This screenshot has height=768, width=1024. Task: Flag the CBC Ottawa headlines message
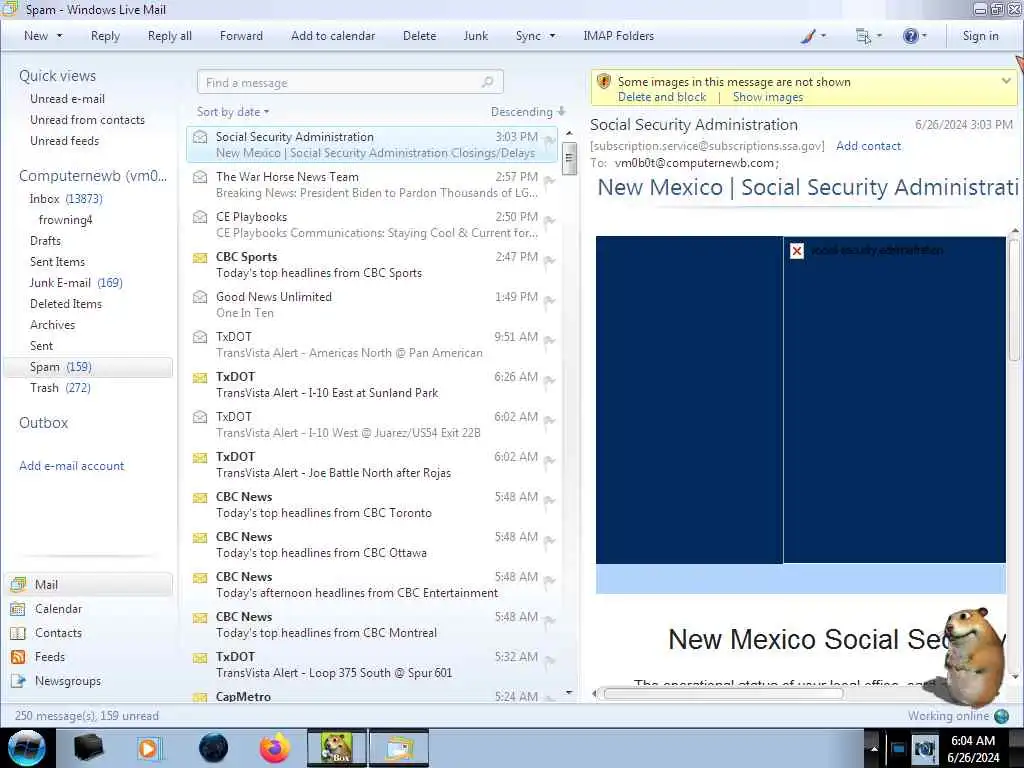pos(550,540)
